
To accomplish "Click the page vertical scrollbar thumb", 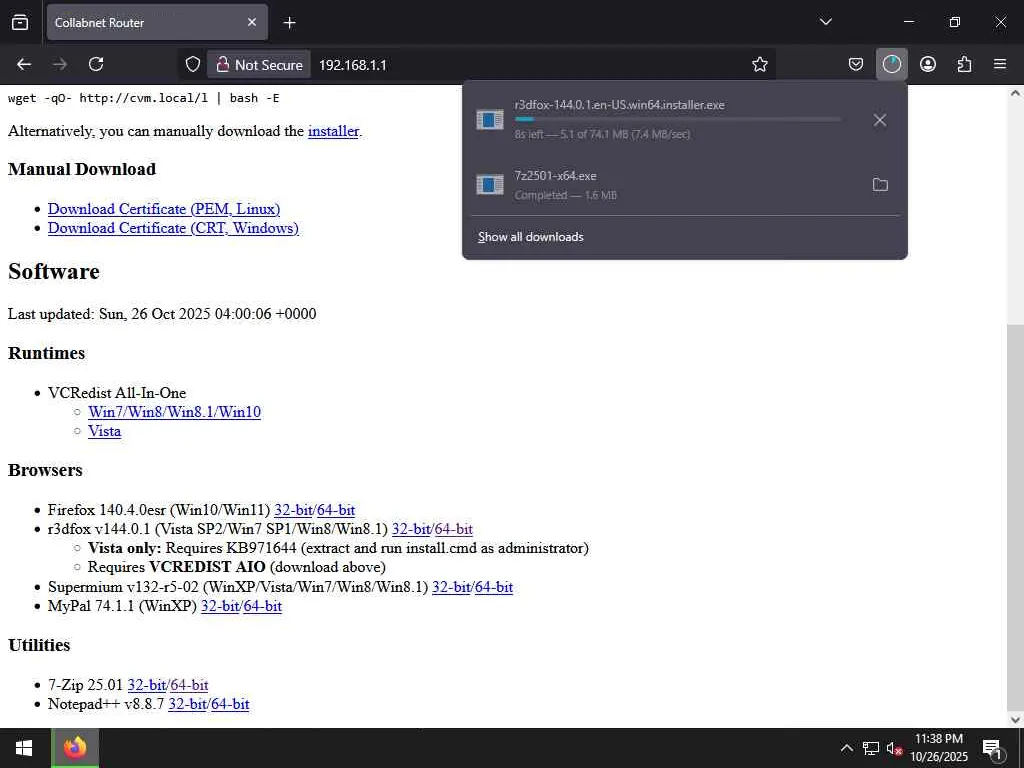I will pyautogui.click(x=1015, y=517).
